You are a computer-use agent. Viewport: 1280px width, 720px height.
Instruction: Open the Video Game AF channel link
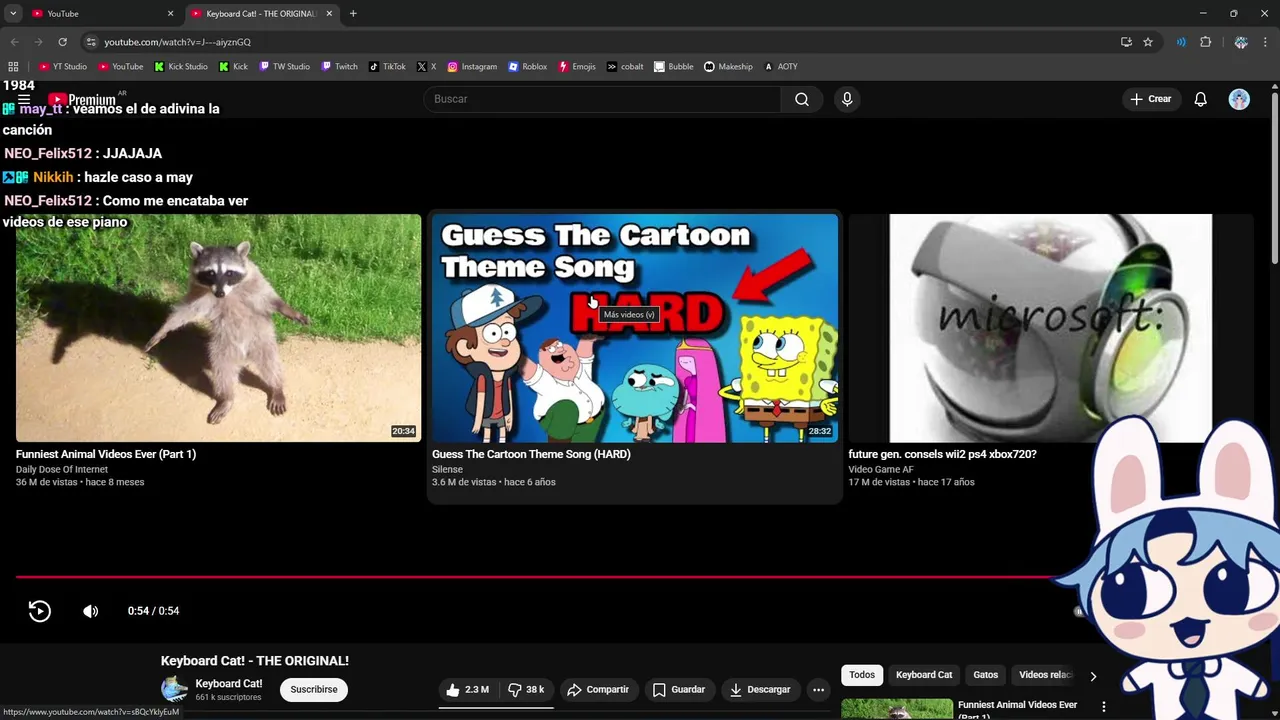coord(881,470)
